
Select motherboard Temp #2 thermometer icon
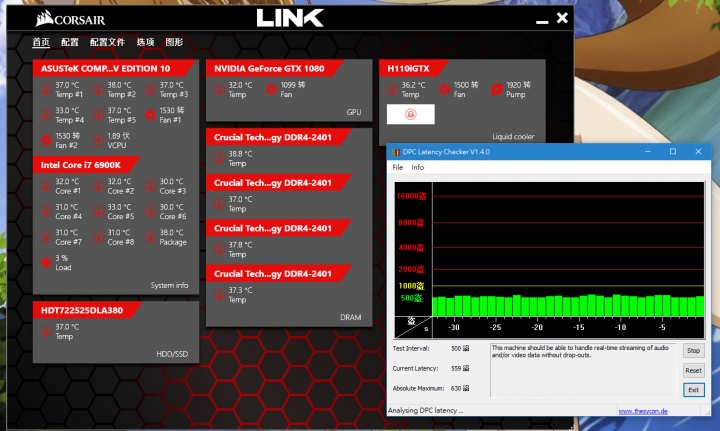point(98,90)
